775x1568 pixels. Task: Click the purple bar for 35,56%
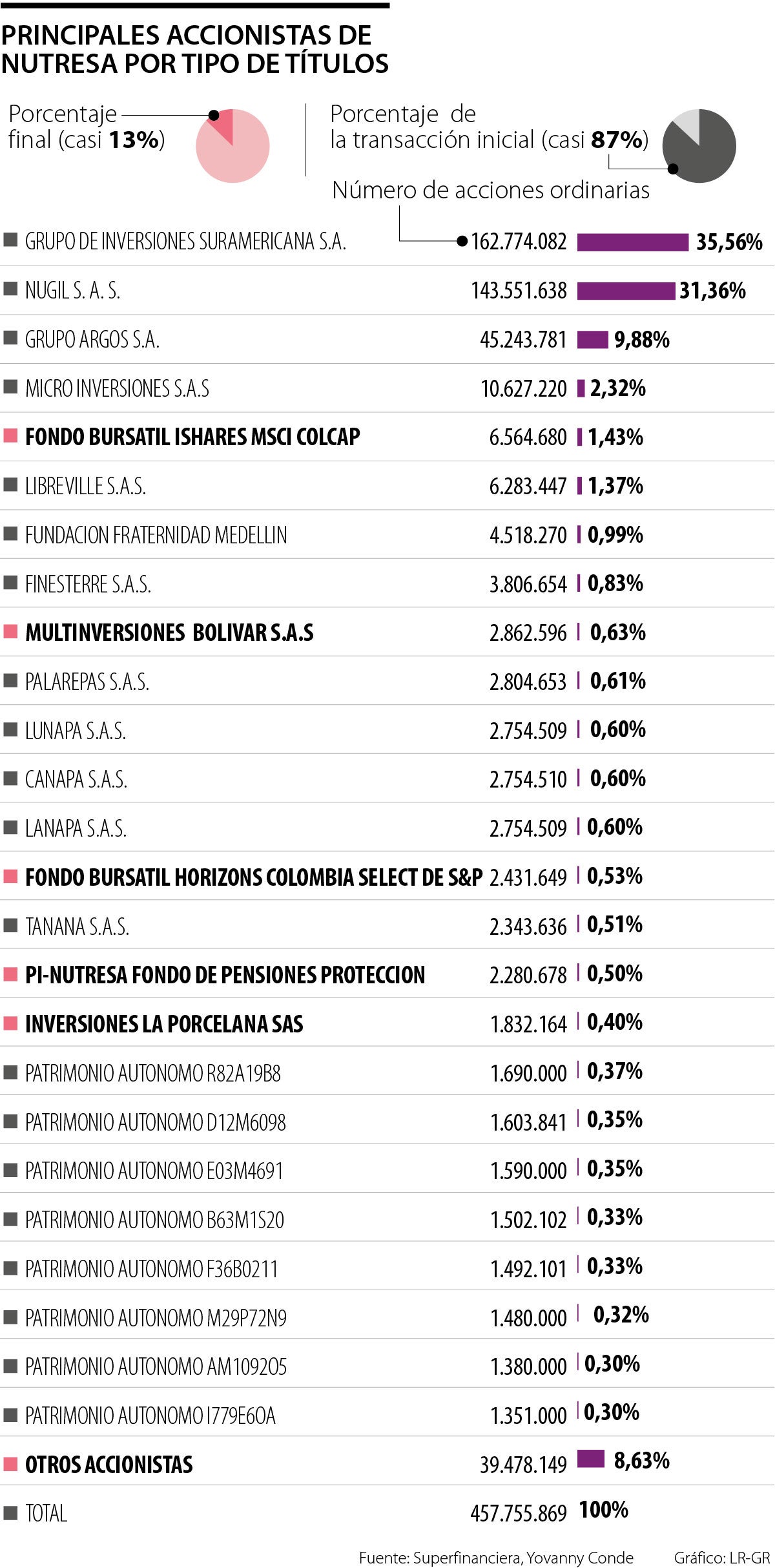[x=632, y=242]
